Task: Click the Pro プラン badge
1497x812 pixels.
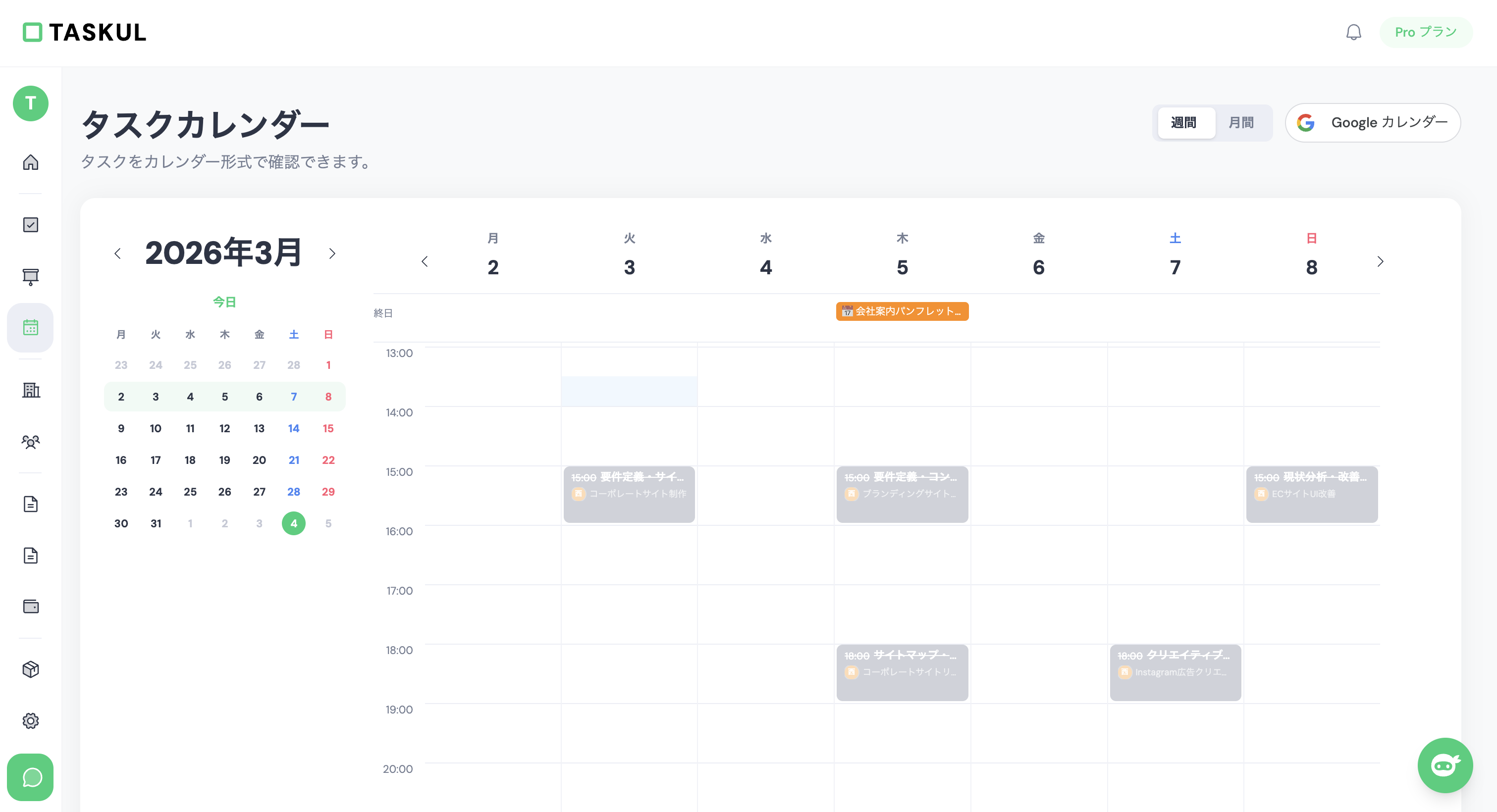Action: pyautogui.click(x=1426, y=32)
